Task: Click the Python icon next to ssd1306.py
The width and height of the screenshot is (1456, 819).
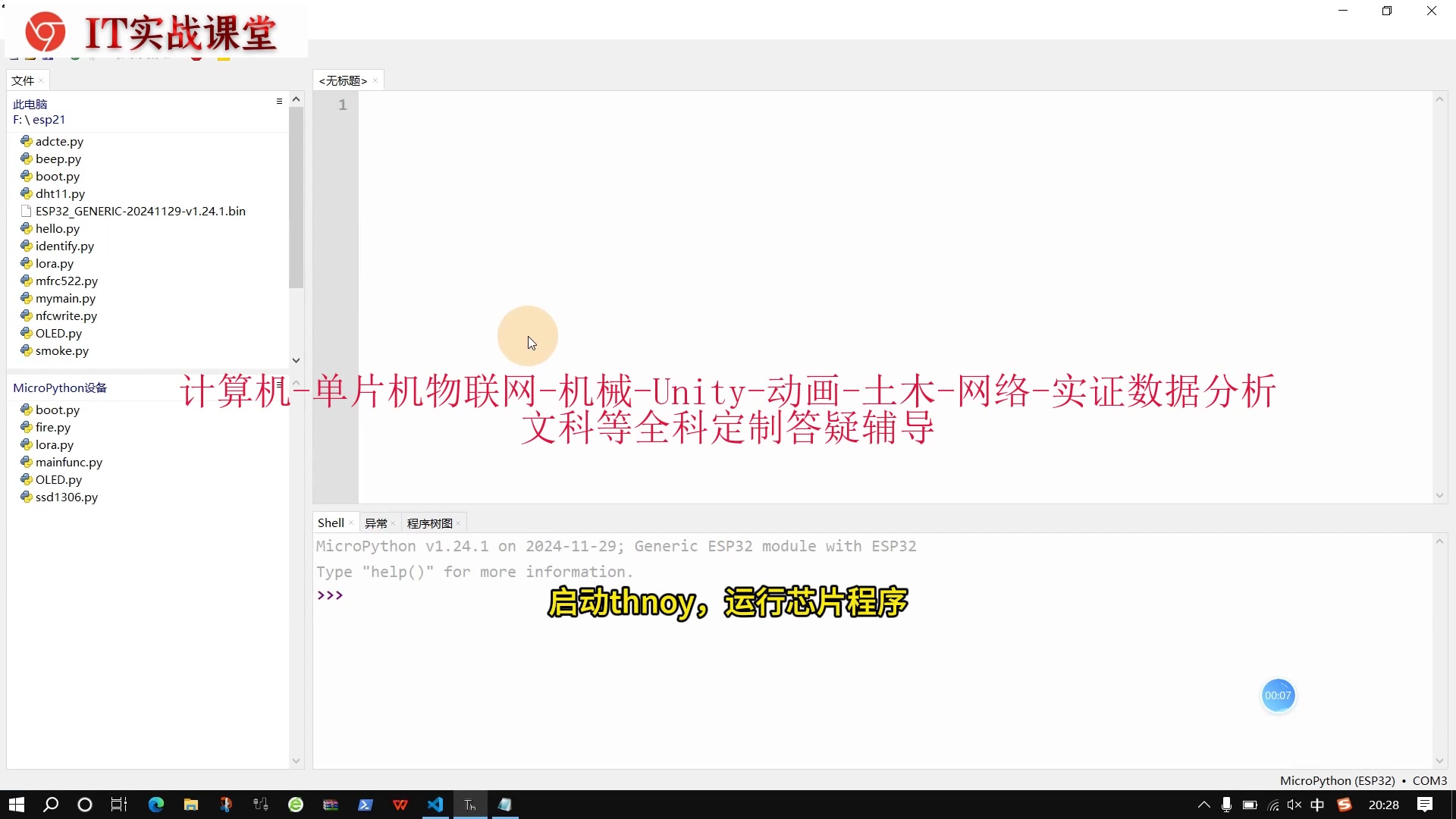Action: click(x=27, y=497)
